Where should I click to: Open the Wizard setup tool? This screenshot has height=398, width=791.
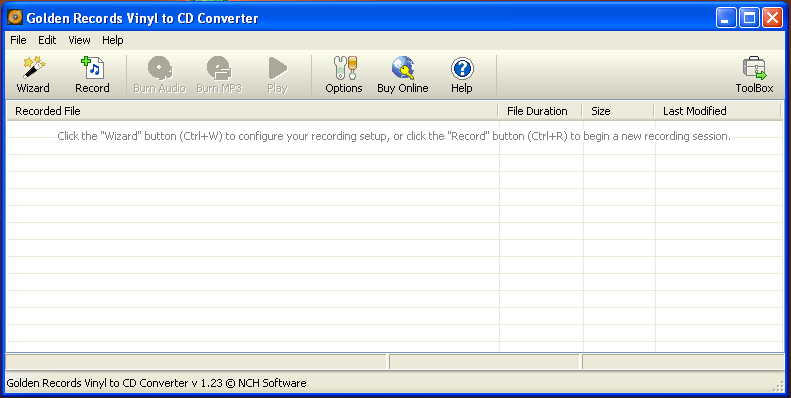click(x=33, y=75)
